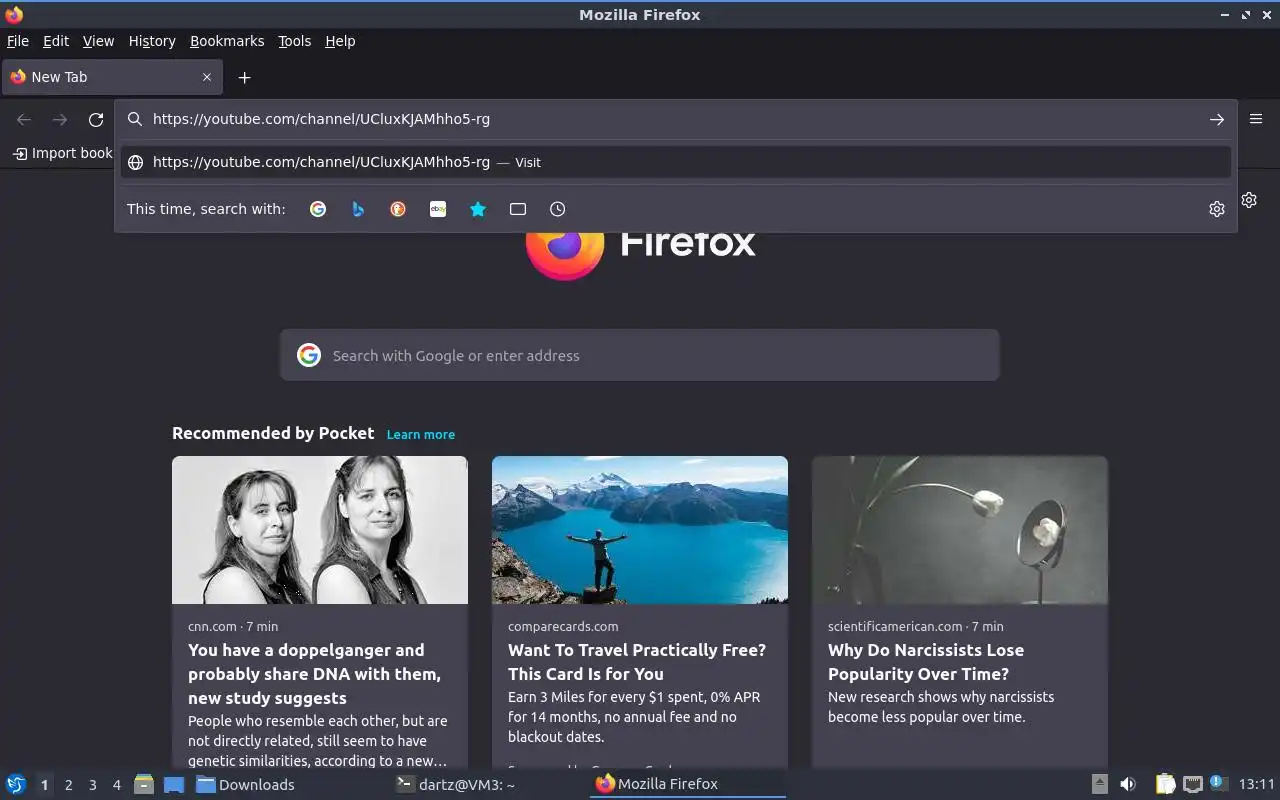Viewport: 1280px width, 800px height.
Task: Open the Tools menu
Action: coord(294,41)
